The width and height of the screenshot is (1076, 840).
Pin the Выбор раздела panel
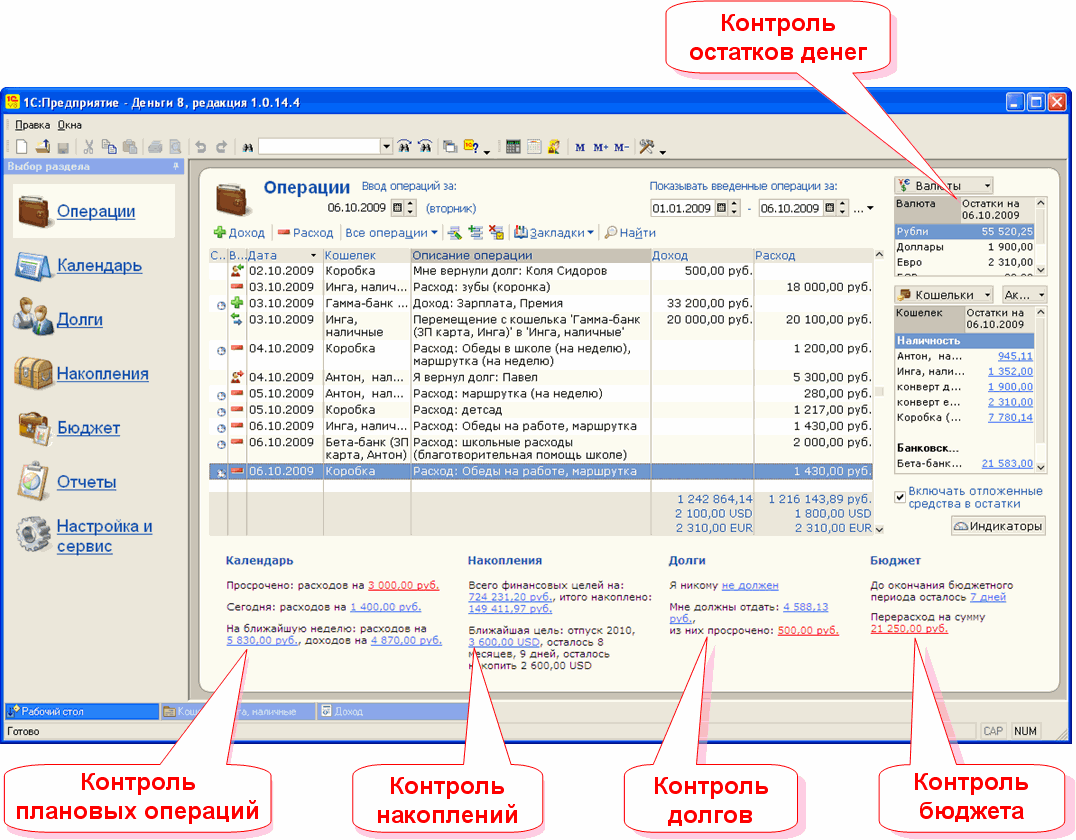176,166
